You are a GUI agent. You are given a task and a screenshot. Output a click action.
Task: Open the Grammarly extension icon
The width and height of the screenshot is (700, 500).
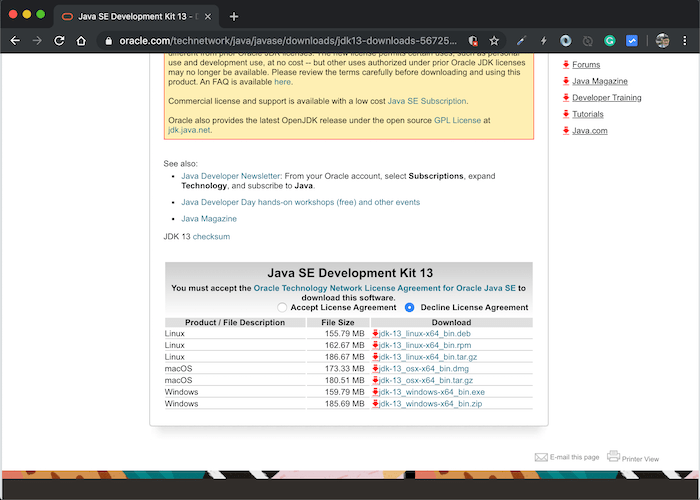(x=609, y=41)
